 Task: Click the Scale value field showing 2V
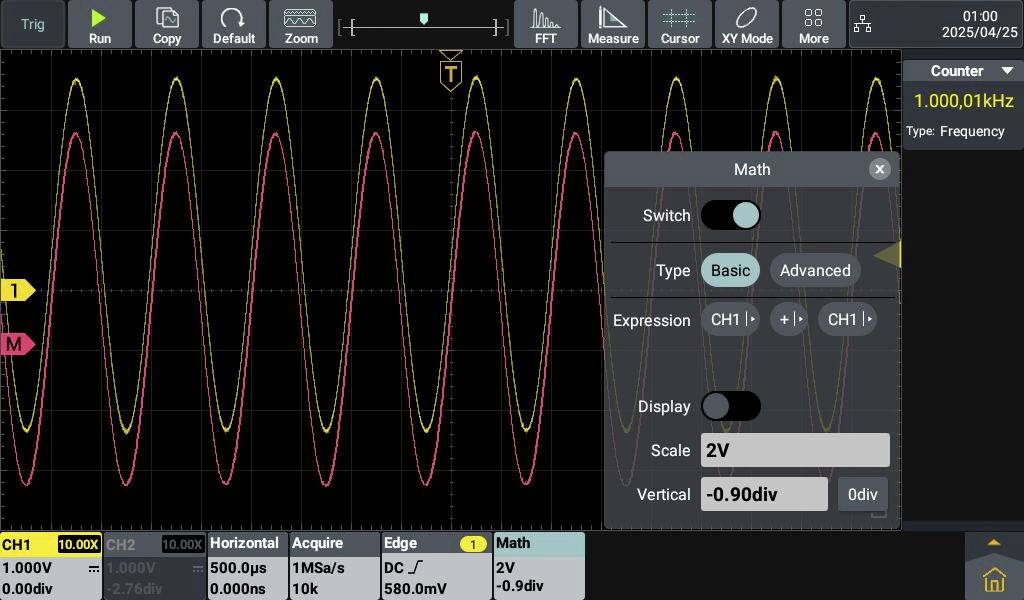point(795,450)
